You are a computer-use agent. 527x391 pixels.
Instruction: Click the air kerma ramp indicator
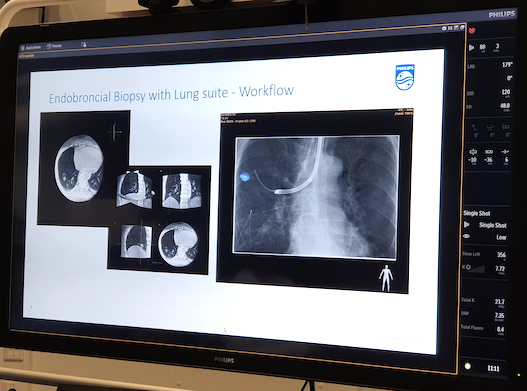pos(475,268)
